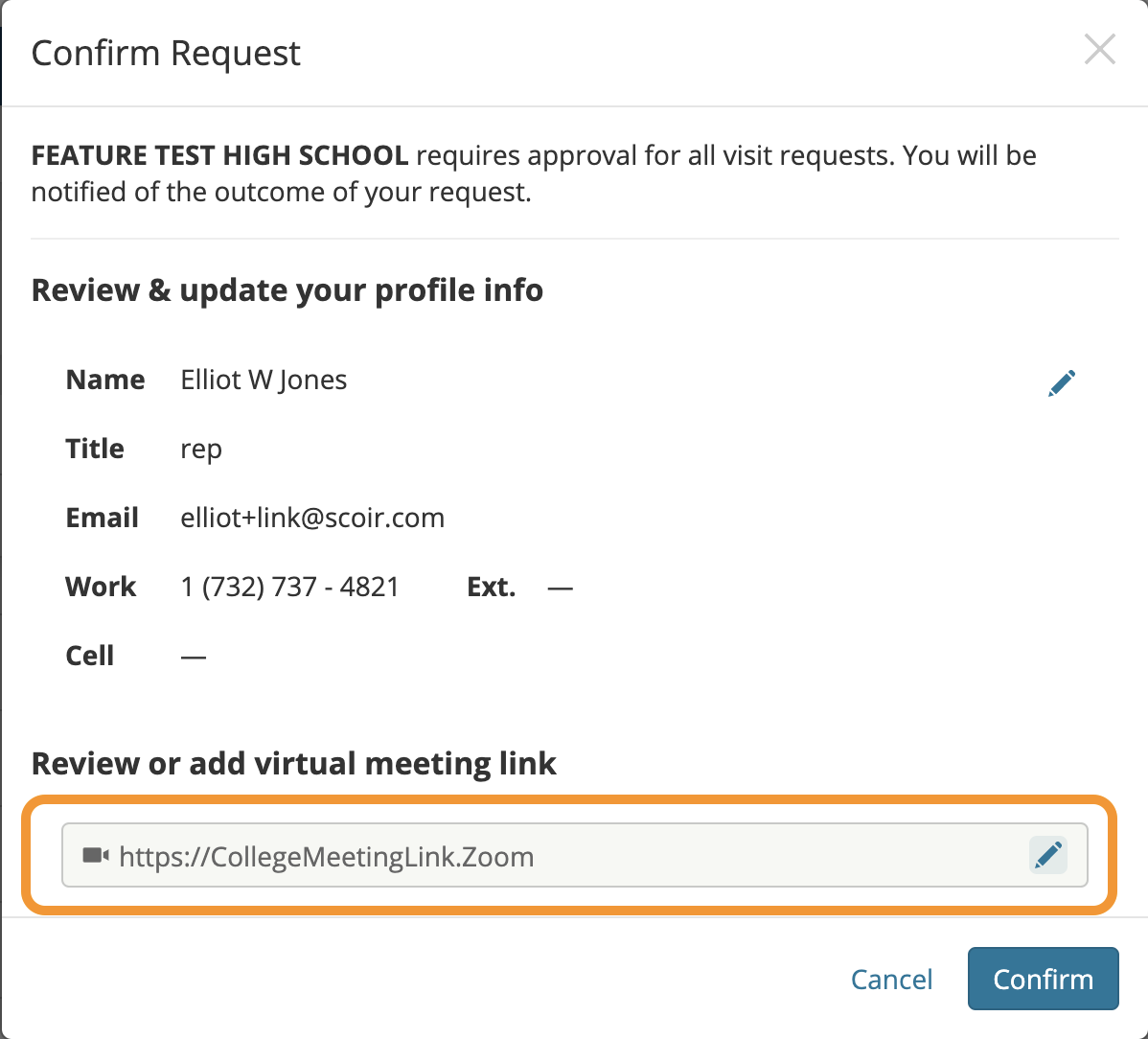
Task: Click the Review & update profile heading
Action: click(x=287, y=290)
